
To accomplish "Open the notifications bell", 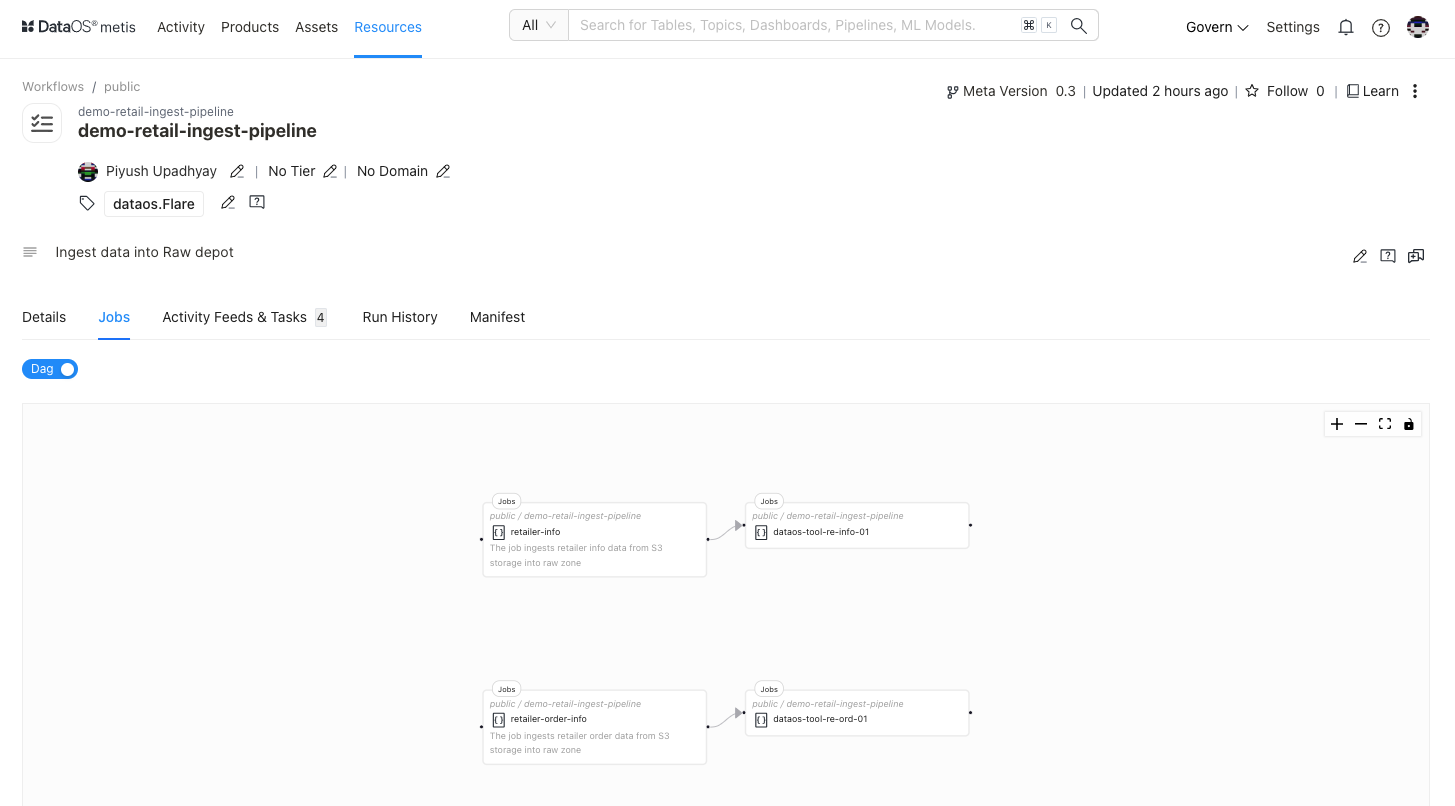I will [x=1346, y=27].
